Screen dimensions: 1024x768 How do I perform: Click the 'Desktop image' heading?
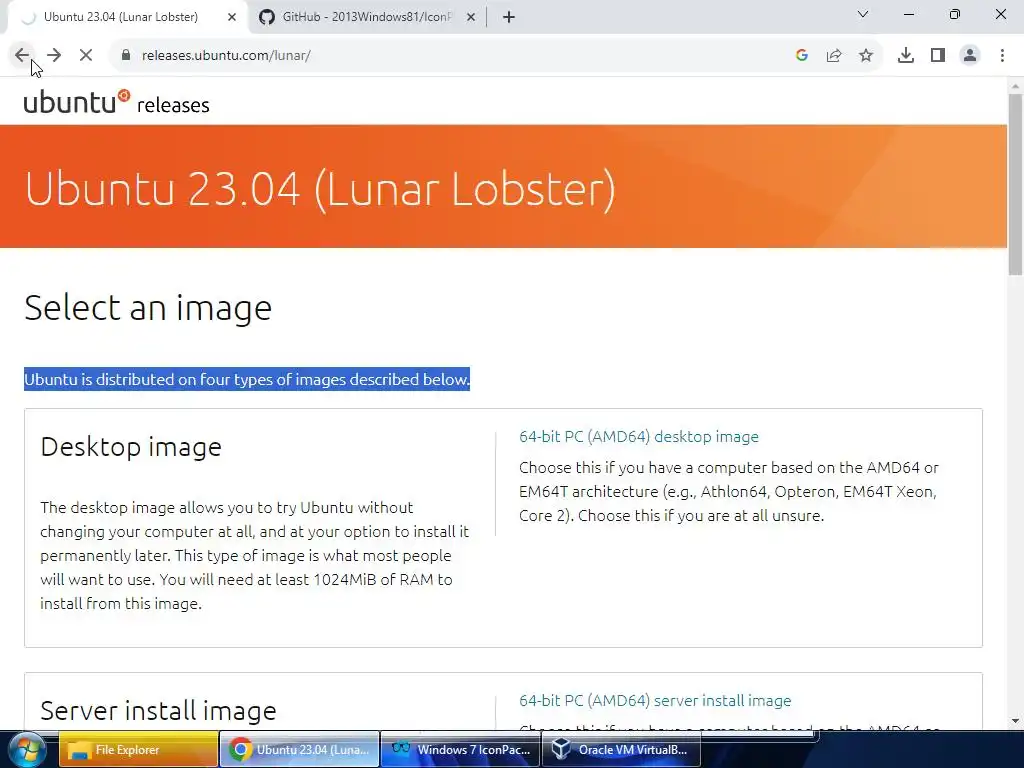click(131, 447)
